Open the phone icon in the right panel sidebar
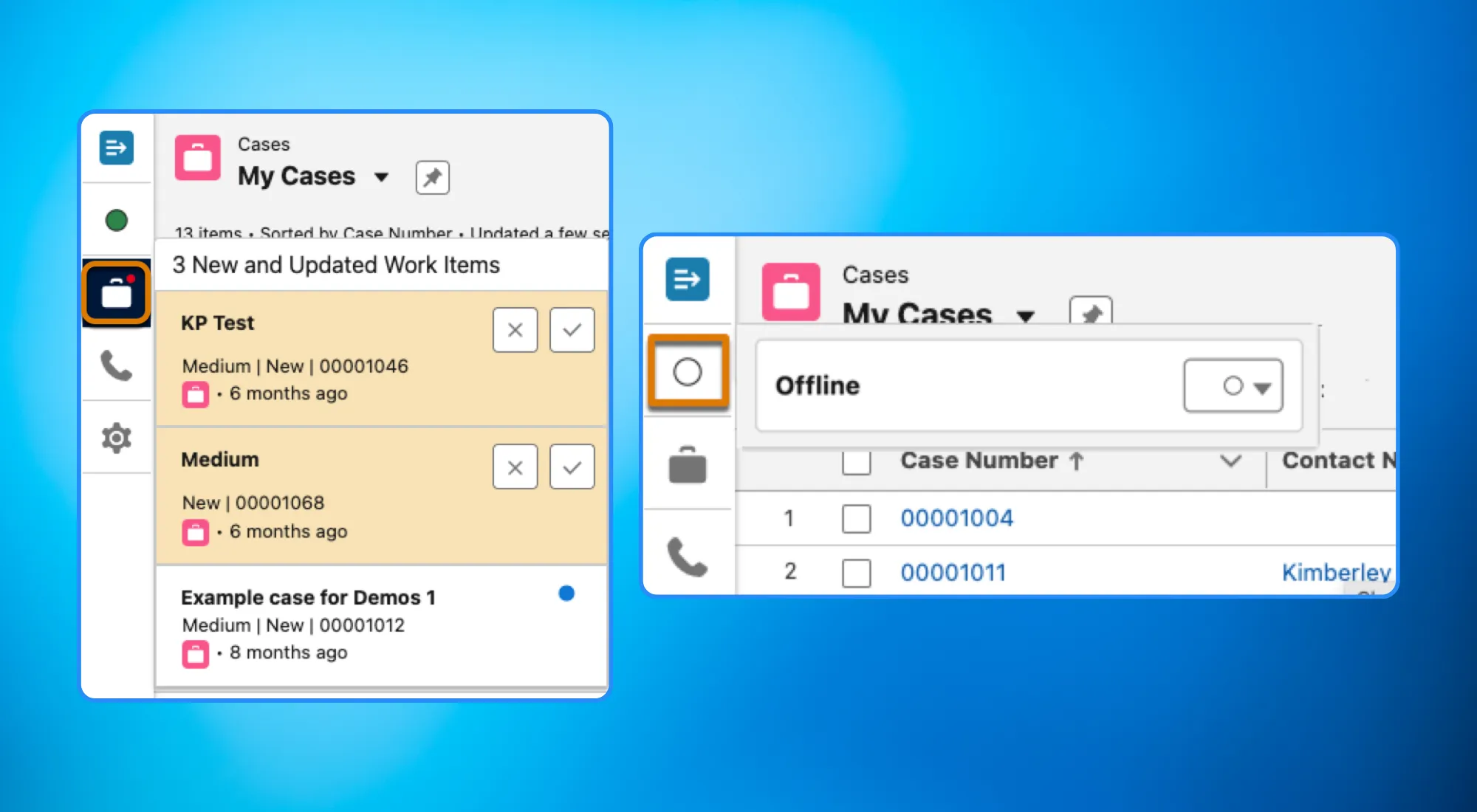This screenshot has width=1477, height=812. point(688,557)
